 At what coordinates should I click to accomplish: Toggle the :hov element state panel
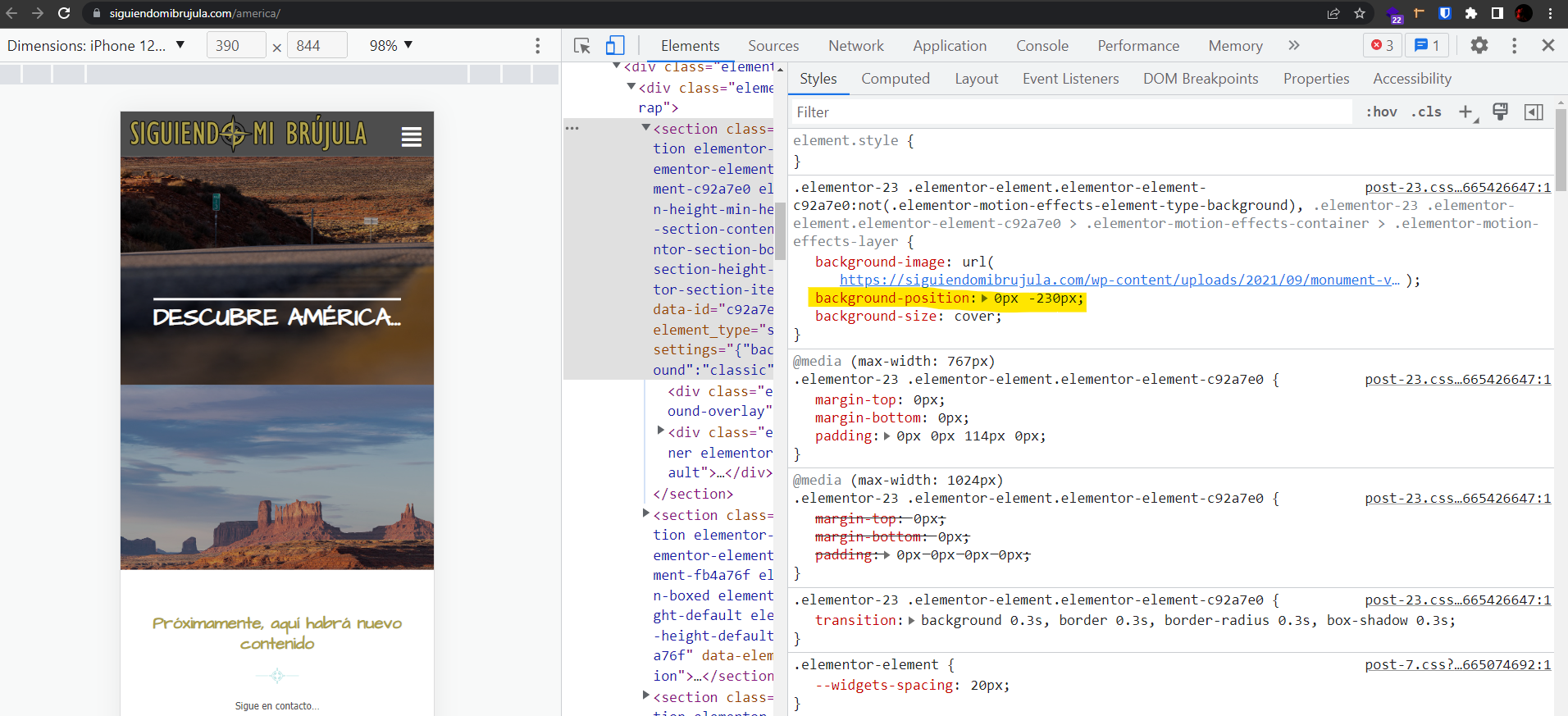tap(1381, 112)
